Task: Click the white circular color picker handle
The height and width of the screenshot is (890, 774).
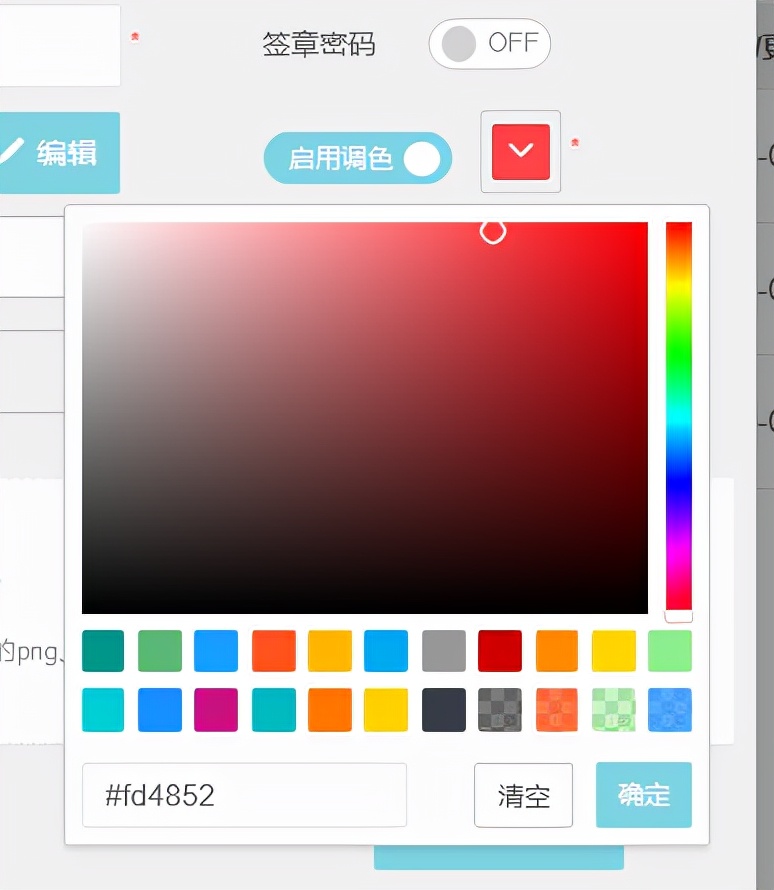Action: pos(493,232)
